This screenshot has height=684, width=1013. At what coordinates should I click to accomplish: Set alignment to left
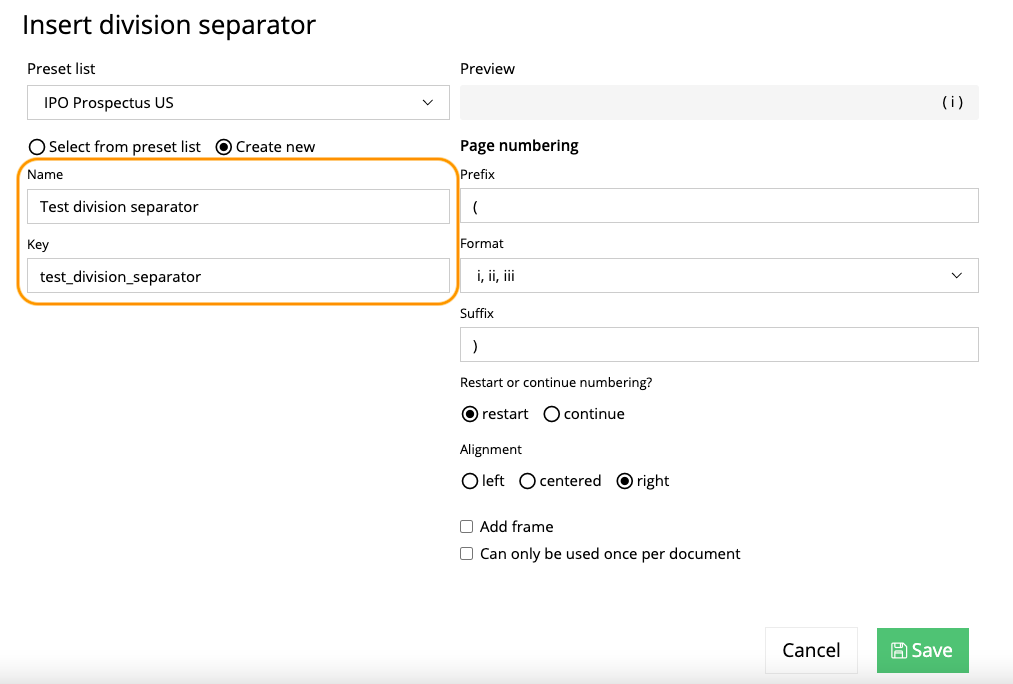[470, 481]
